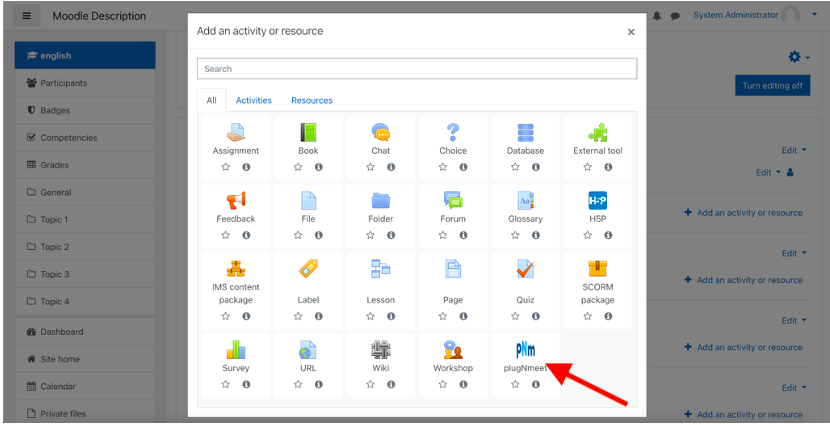Add the Forum activity
830x425 pixels.
[453, 200]
